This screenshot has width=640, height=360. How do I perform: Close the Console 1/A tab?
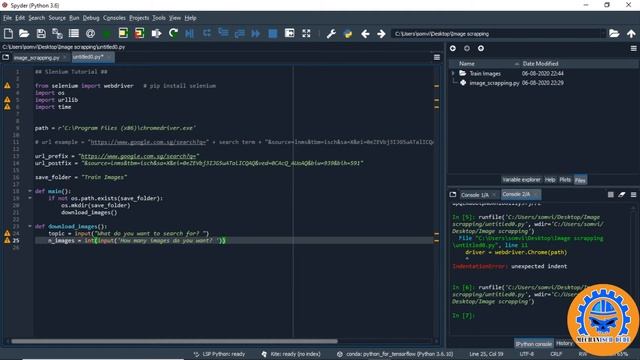point(494,195)
